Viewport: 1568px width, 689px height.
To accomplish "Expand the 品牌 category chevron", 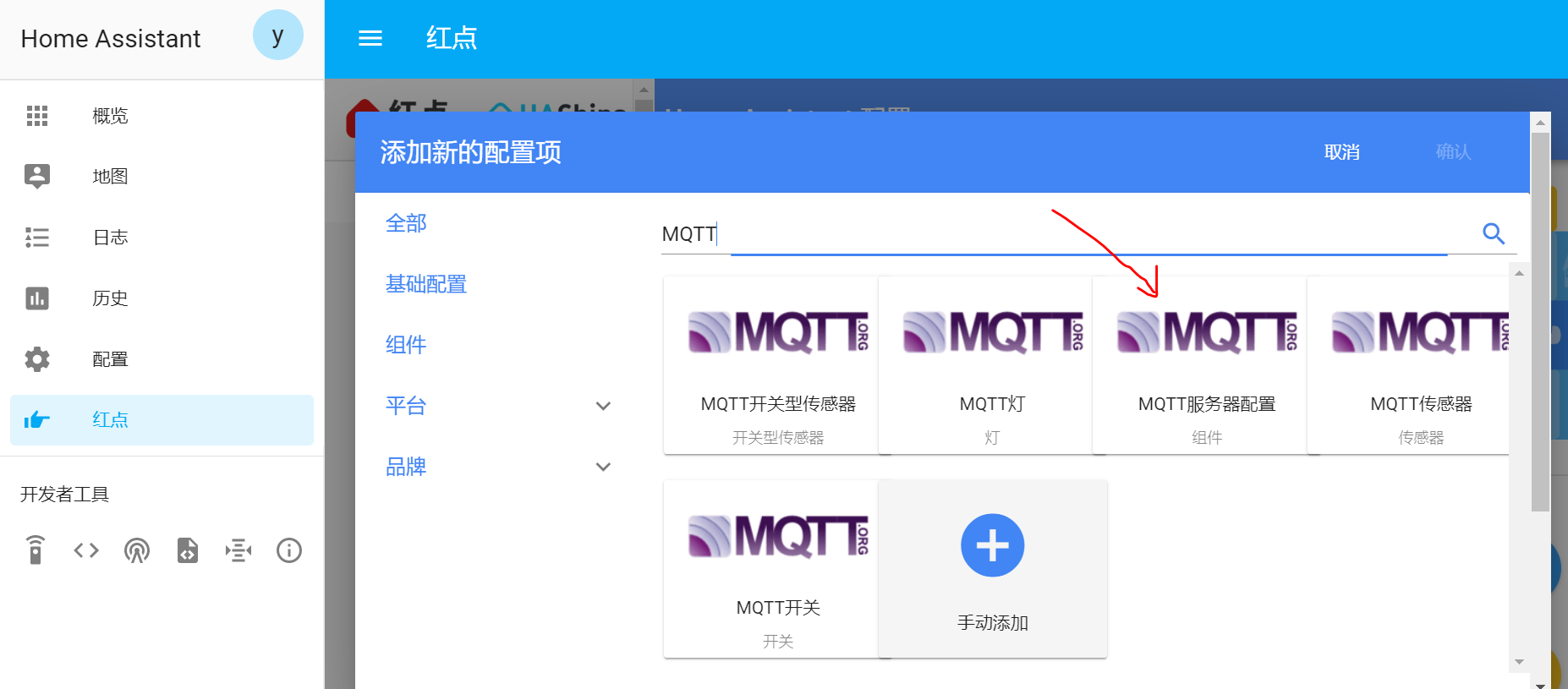I will tap(603, 467).
